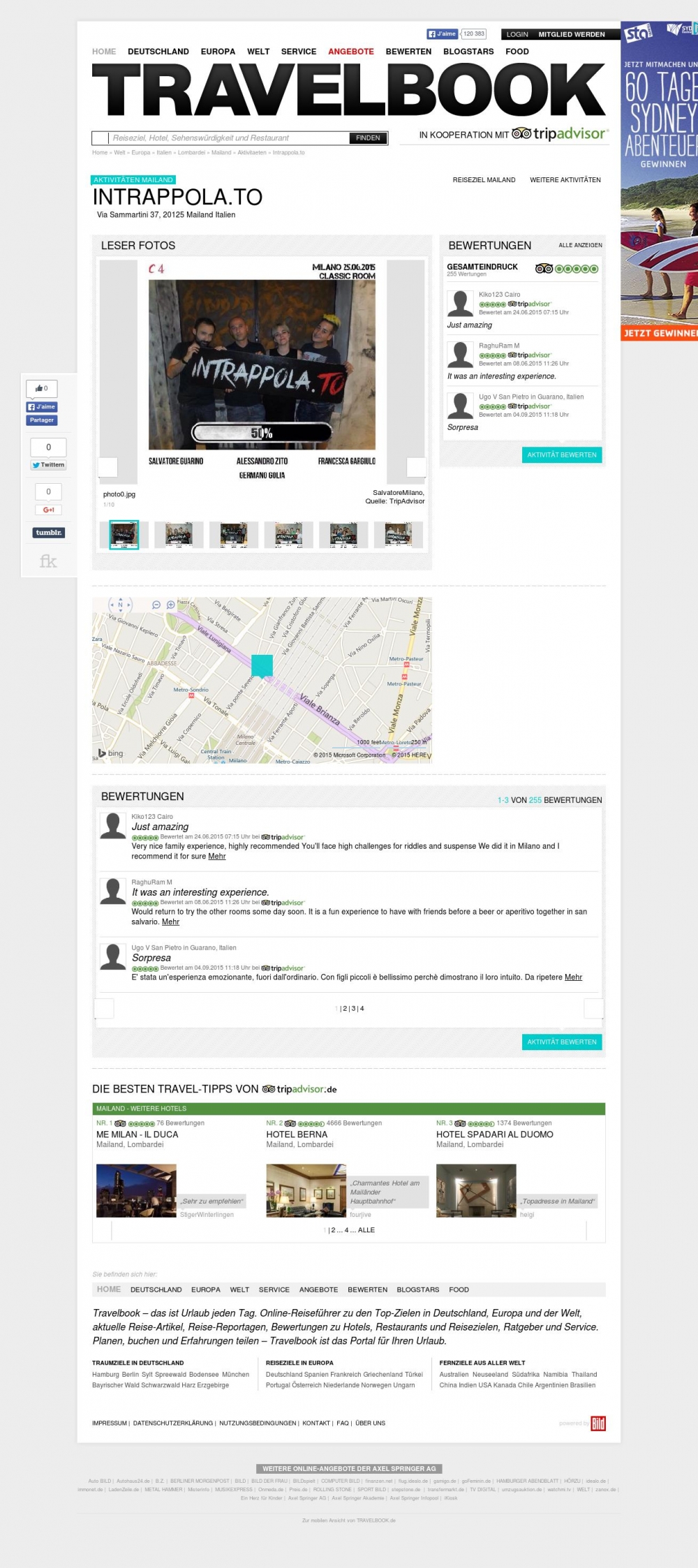Switch to the WEITERE AKTIVITÄTEN tab
Image resolution: width=698 pixels, height=1568 pixels.
(x=565, y=180)
